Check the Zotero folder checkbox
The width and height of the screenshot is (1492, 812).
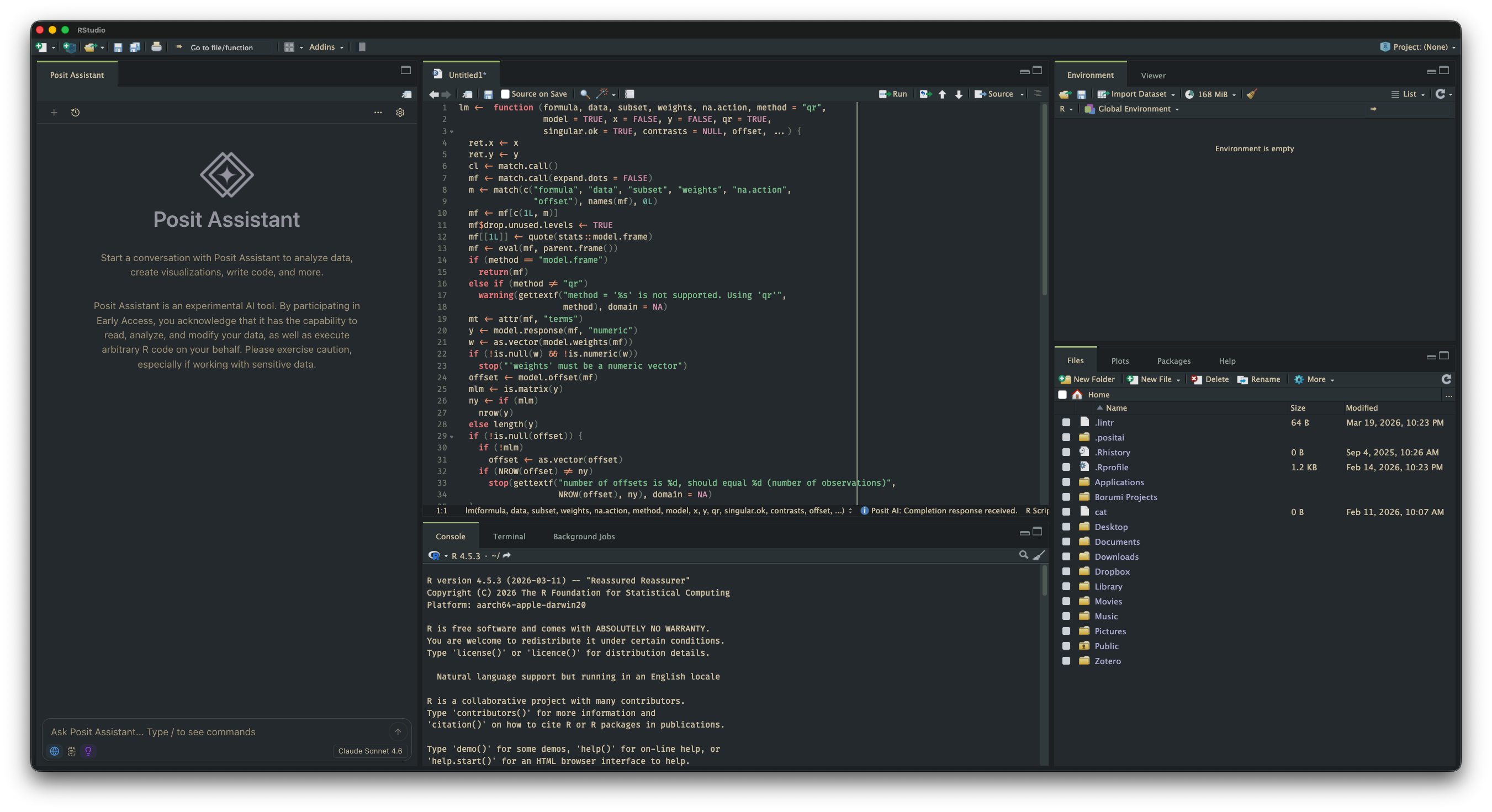(x=1066, y=661)
